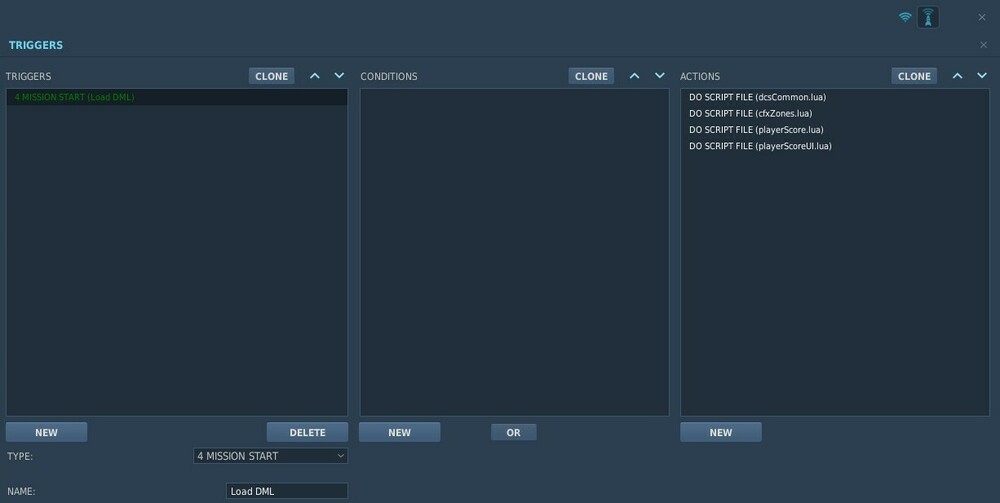Move action up with Actions up arrow
This screenshot has width=1000, height=503.
coord(957,76)
